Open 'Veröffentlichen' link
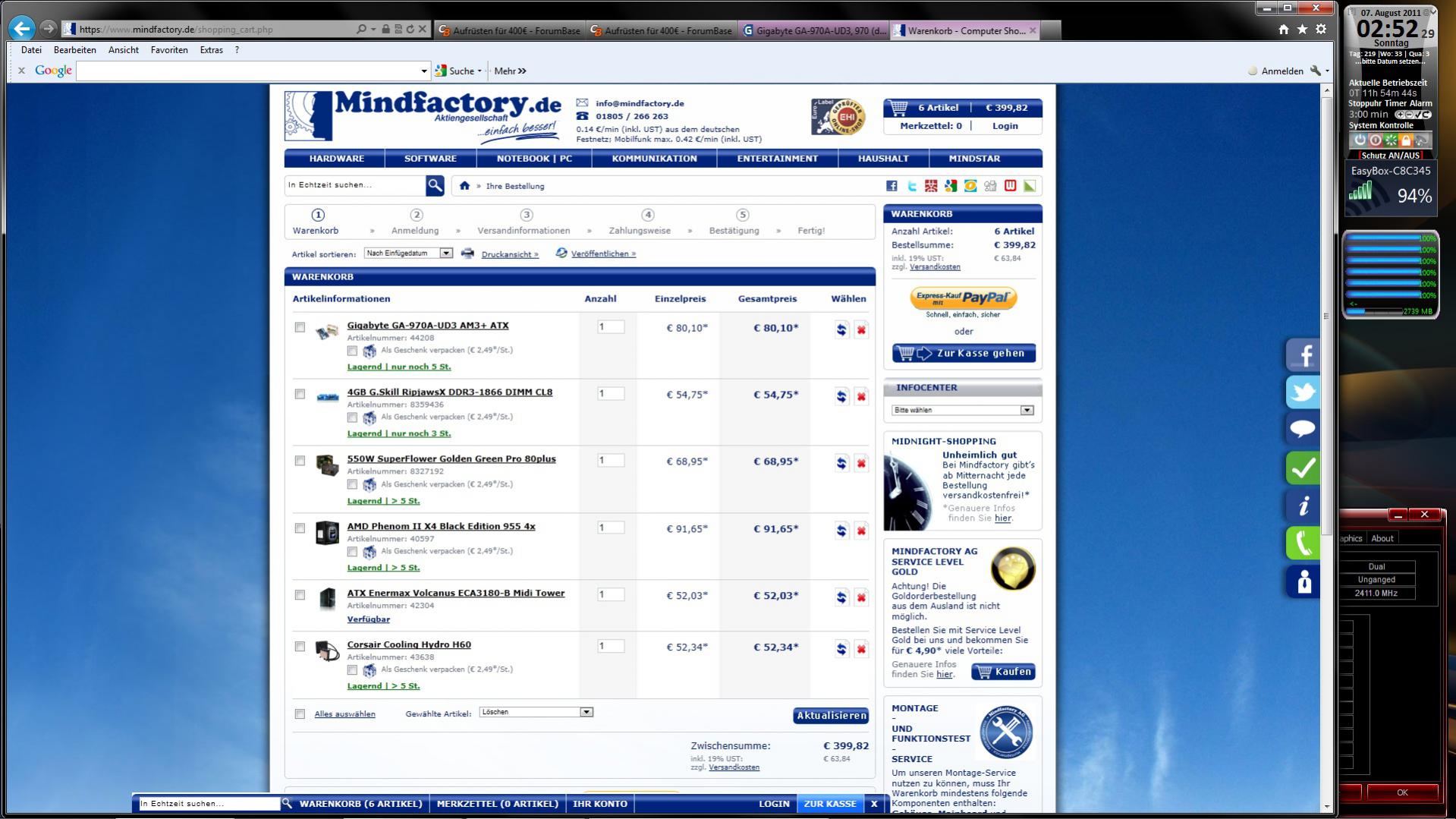 click(x=603, y=254)
